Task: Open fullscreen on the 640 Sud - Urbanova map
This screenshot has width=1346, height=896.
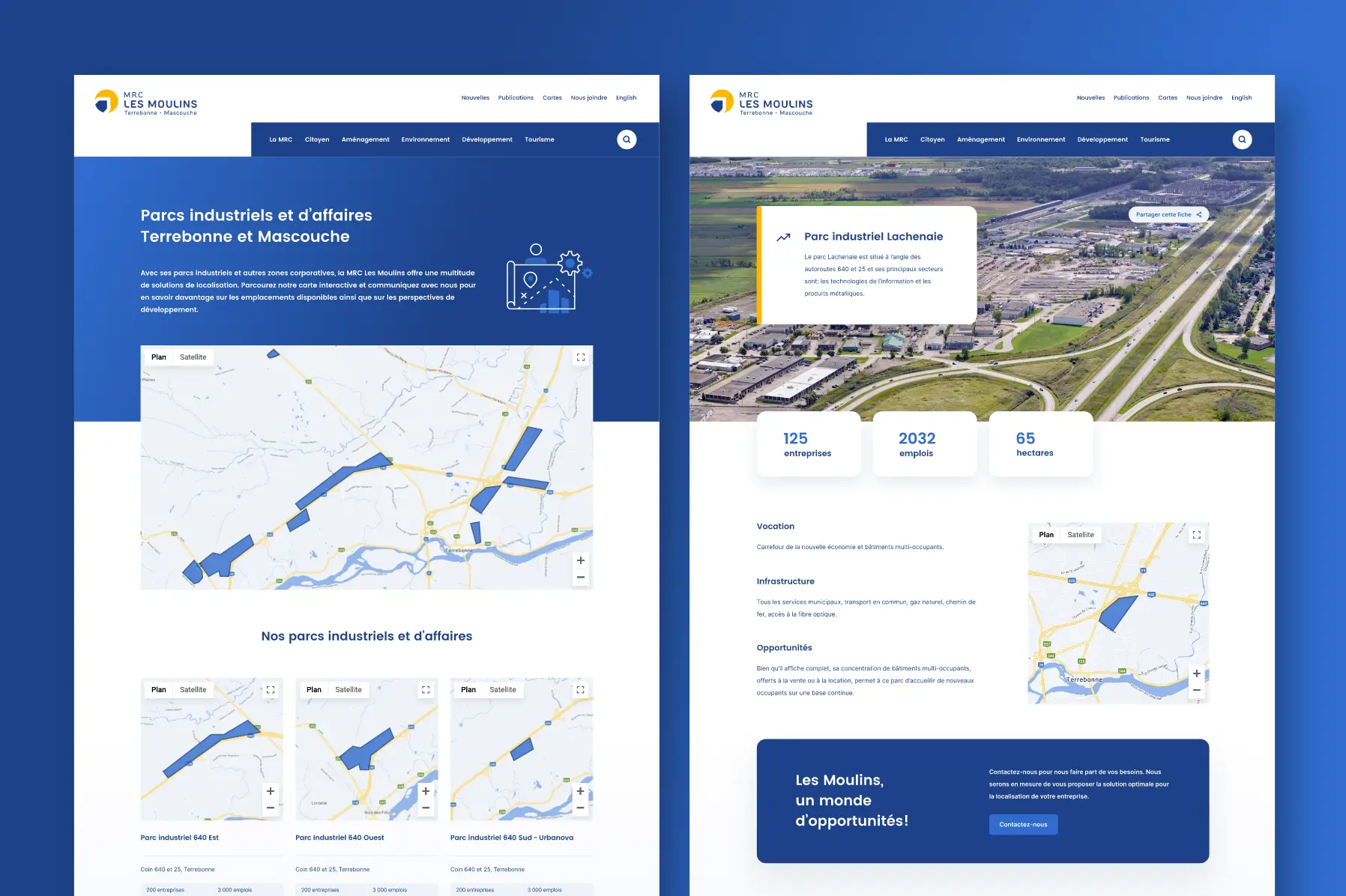Action: point(581,690)
